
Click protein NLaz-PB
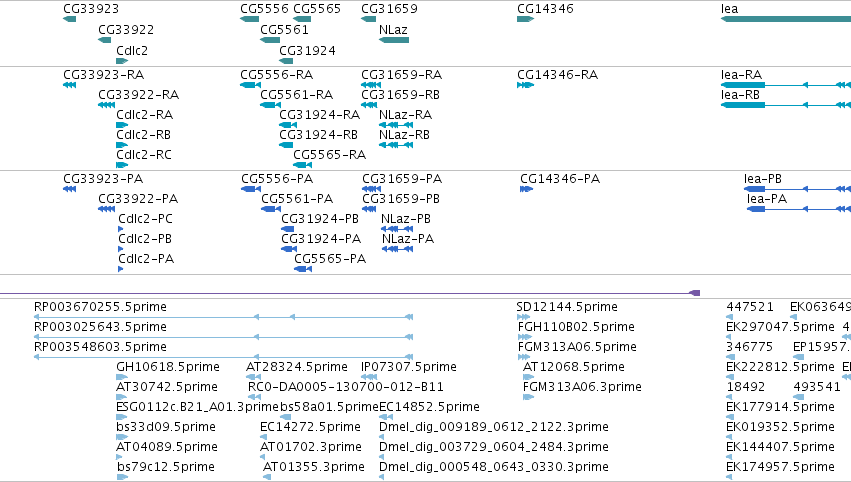(x=406, y=219)
